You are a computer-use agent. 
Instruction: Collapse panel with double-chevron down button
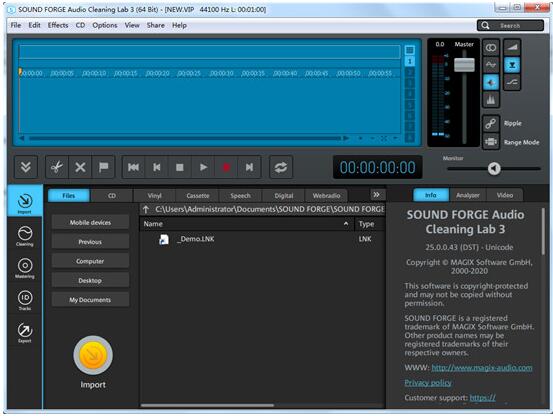tap(25, 167)
